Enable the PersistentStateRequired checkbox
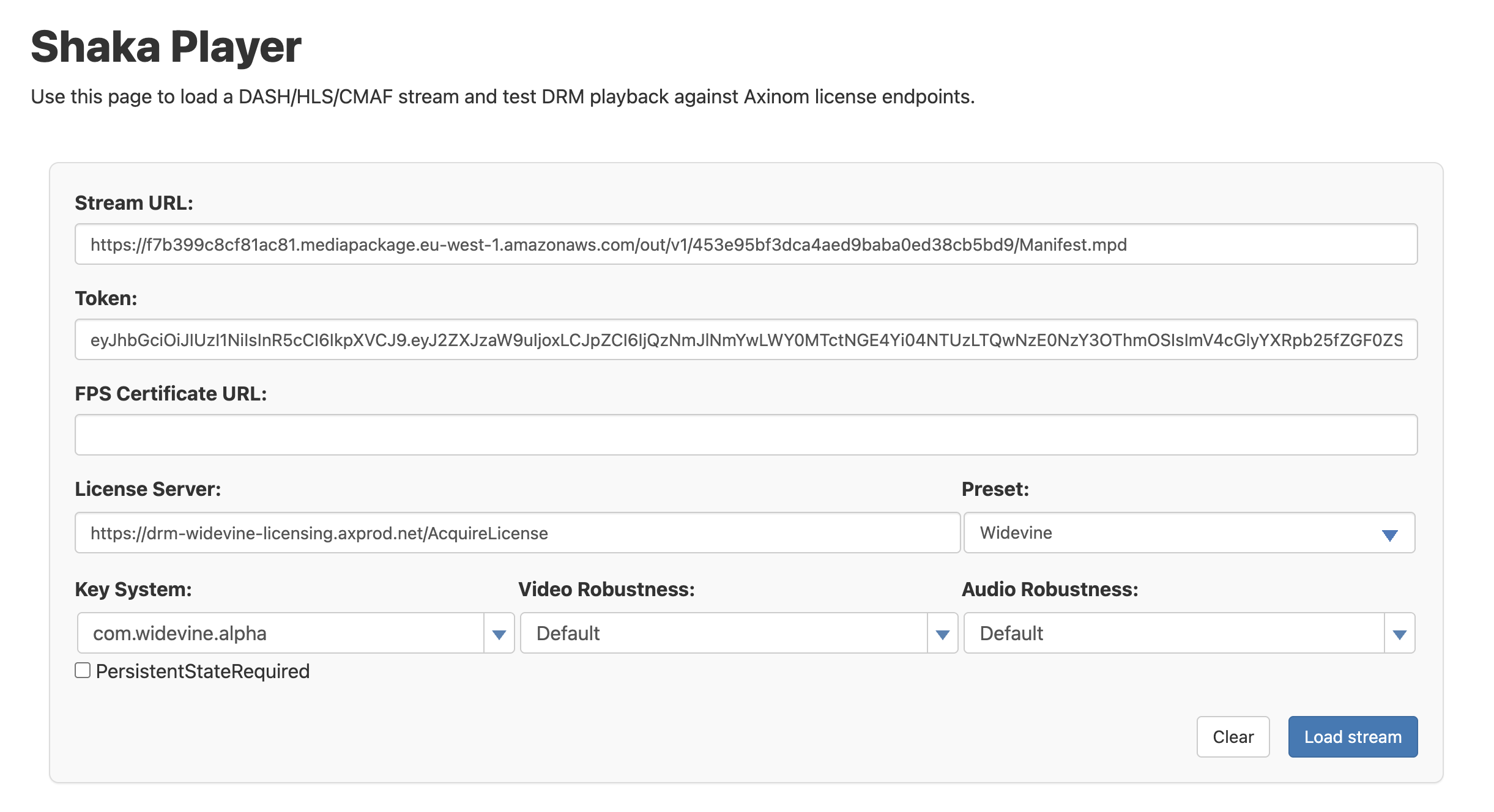 [83, 671]
